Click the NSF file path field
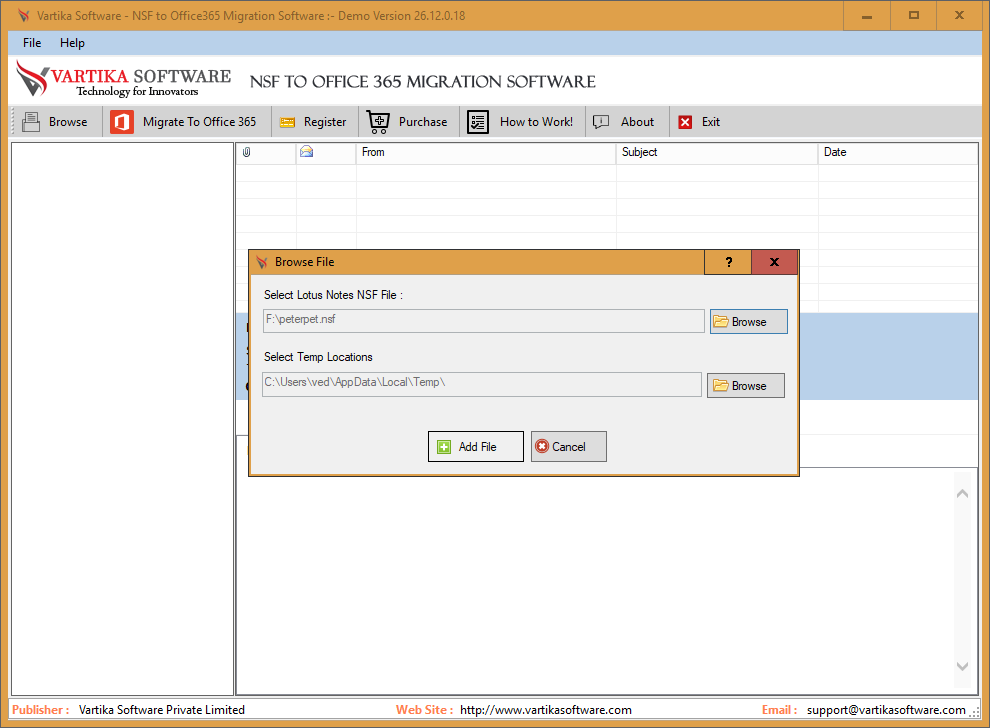 tap(484, 321)
